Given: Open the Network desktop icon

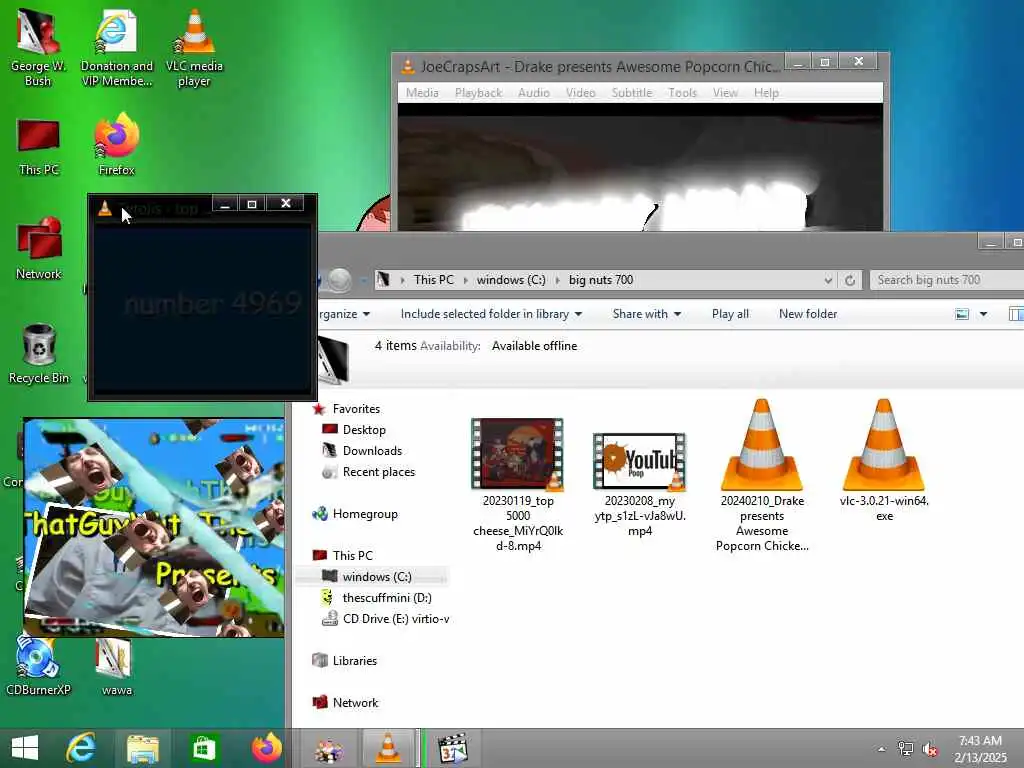Looking at the screenshot, I should (x=39, y=249).
